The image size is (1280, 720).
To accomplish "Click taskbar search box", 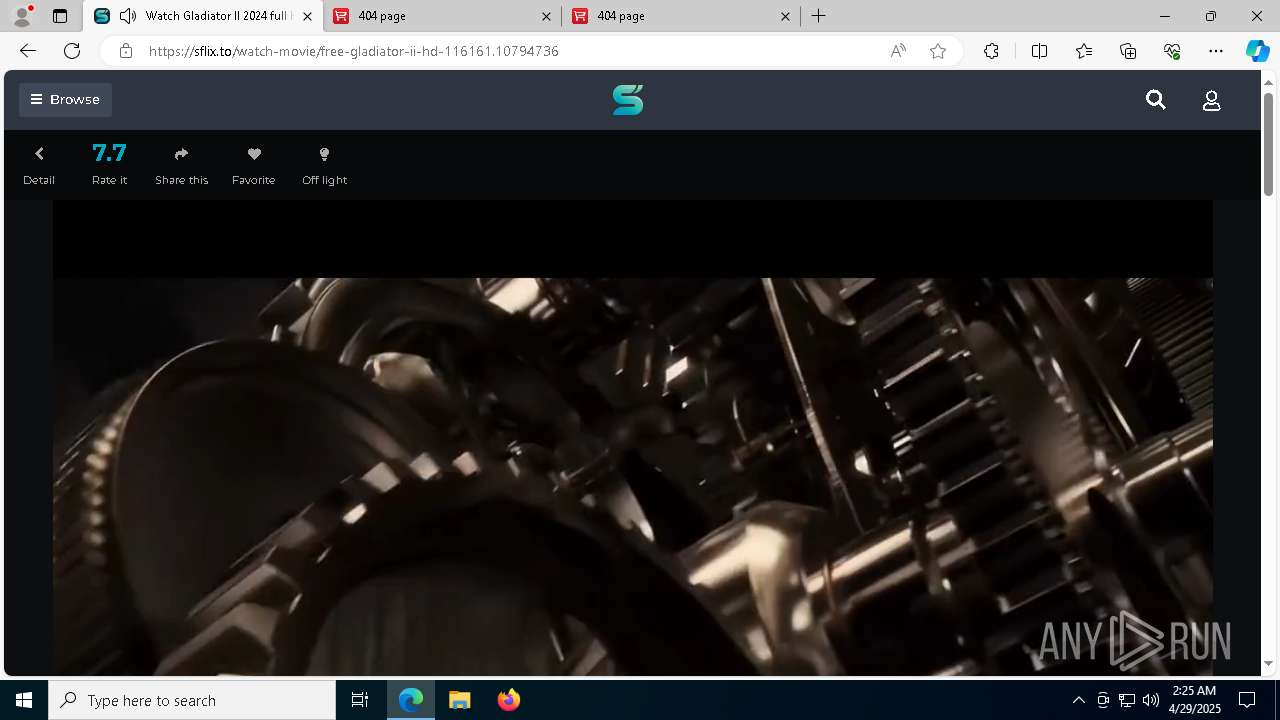I will pos(192,700).
